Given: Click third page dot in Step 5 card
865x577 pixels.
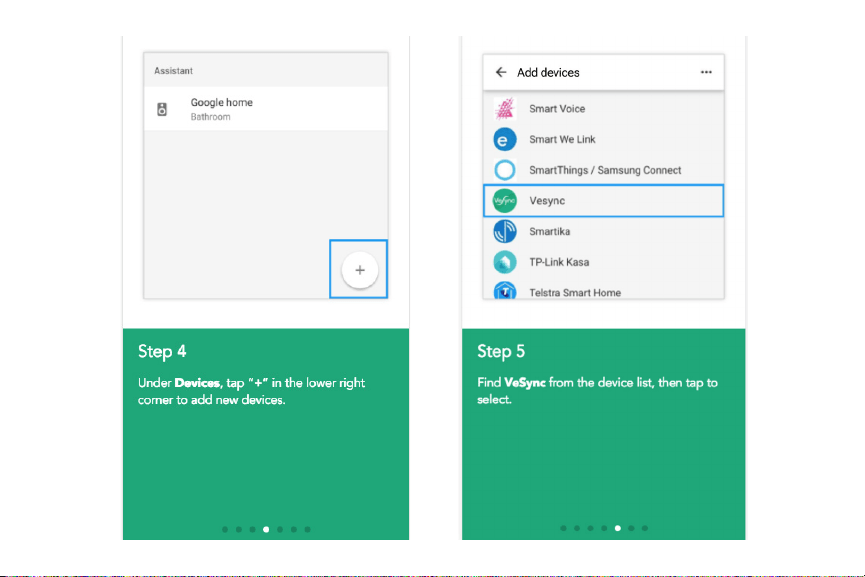Looking at the screenshot, I should tap(590, 528).
